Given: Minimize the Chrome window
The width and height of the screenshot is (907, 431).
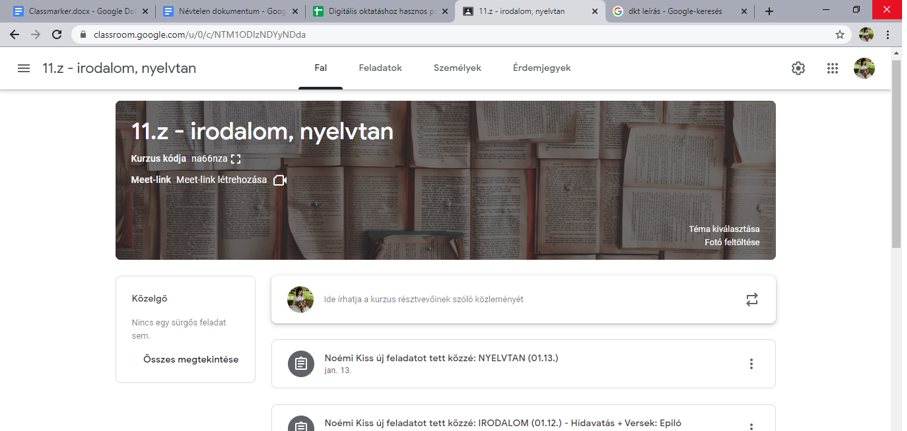Looking at the screenshot, I should [825, 10].
